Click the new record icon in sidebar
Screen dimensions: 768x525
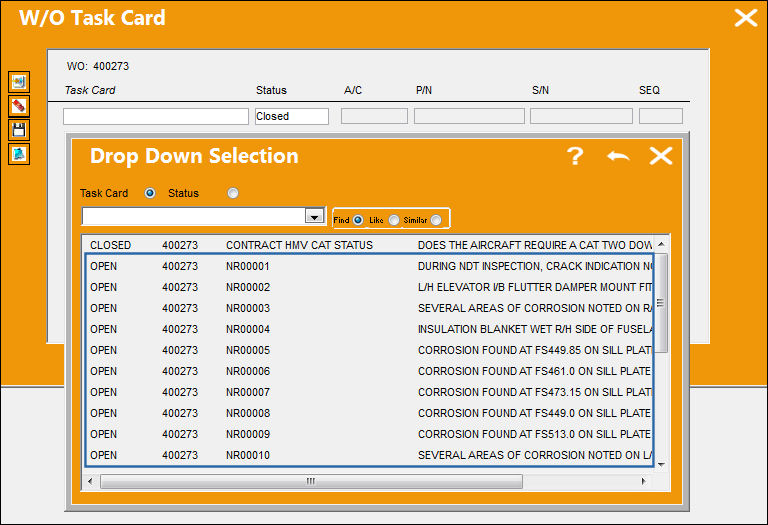point(19,82)
